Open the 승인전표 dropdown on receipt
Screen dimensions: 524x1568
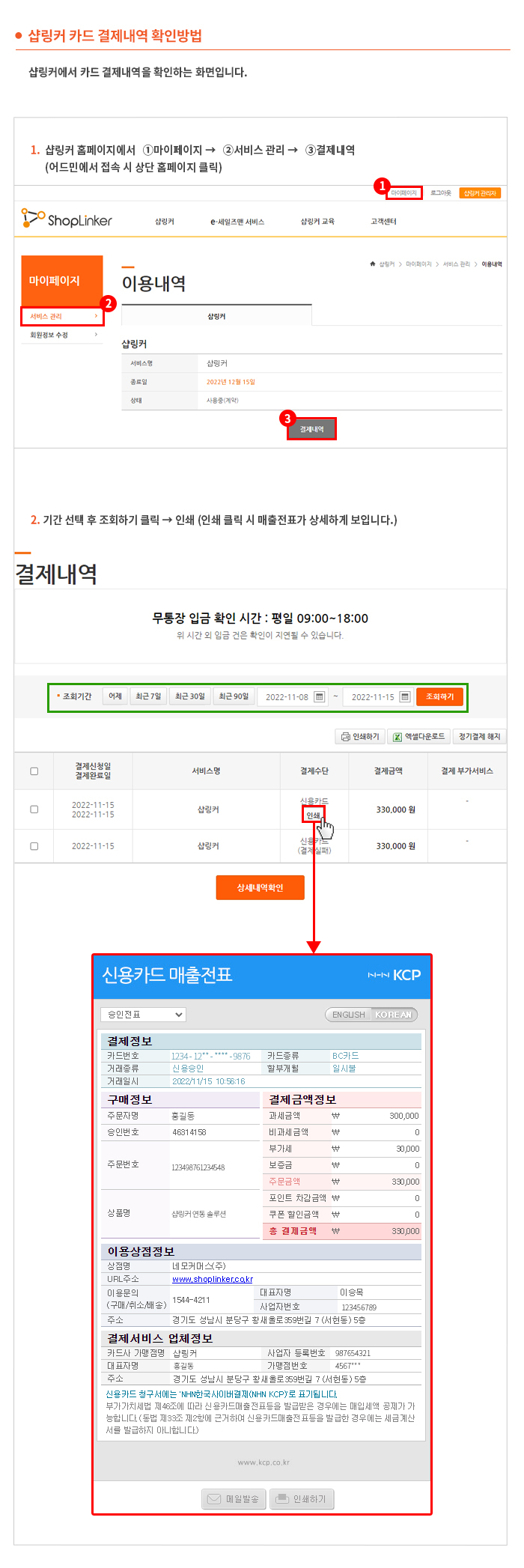pos(143,1015)
